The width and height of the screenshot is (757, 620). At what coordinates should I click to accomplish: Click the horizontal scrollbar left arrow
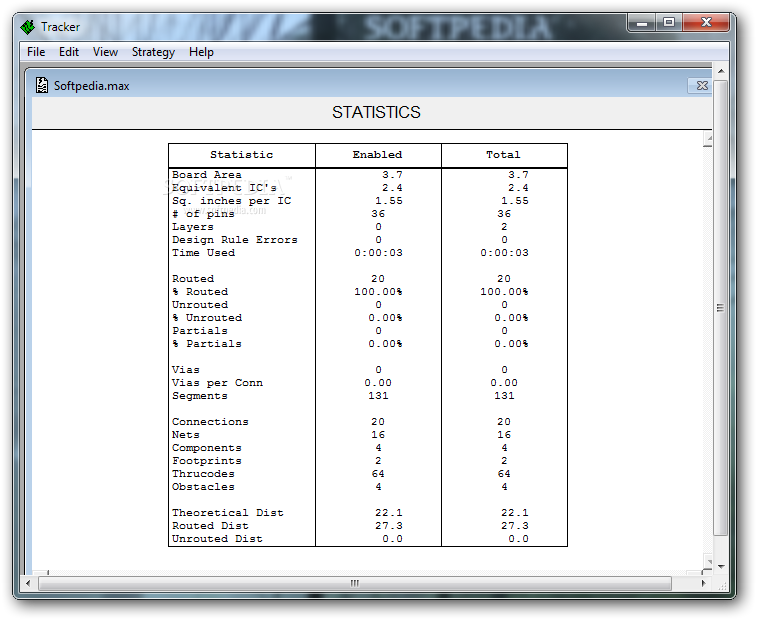[28, 583]
